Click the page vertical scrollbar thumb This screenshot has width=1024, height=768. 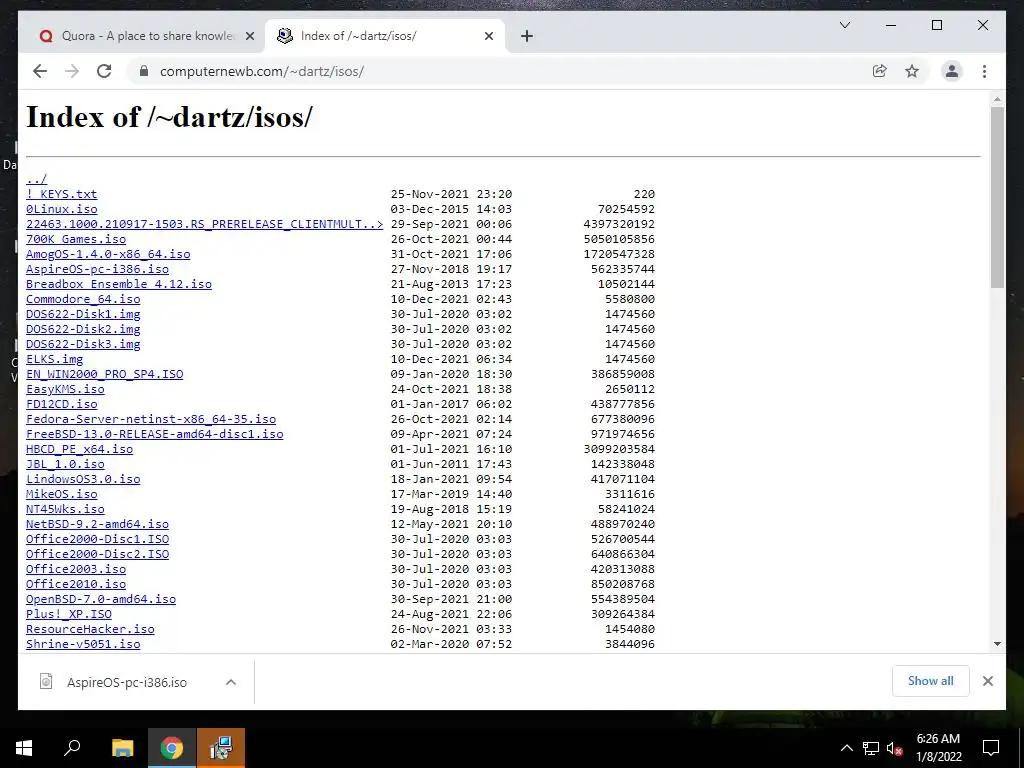[997, 197]
